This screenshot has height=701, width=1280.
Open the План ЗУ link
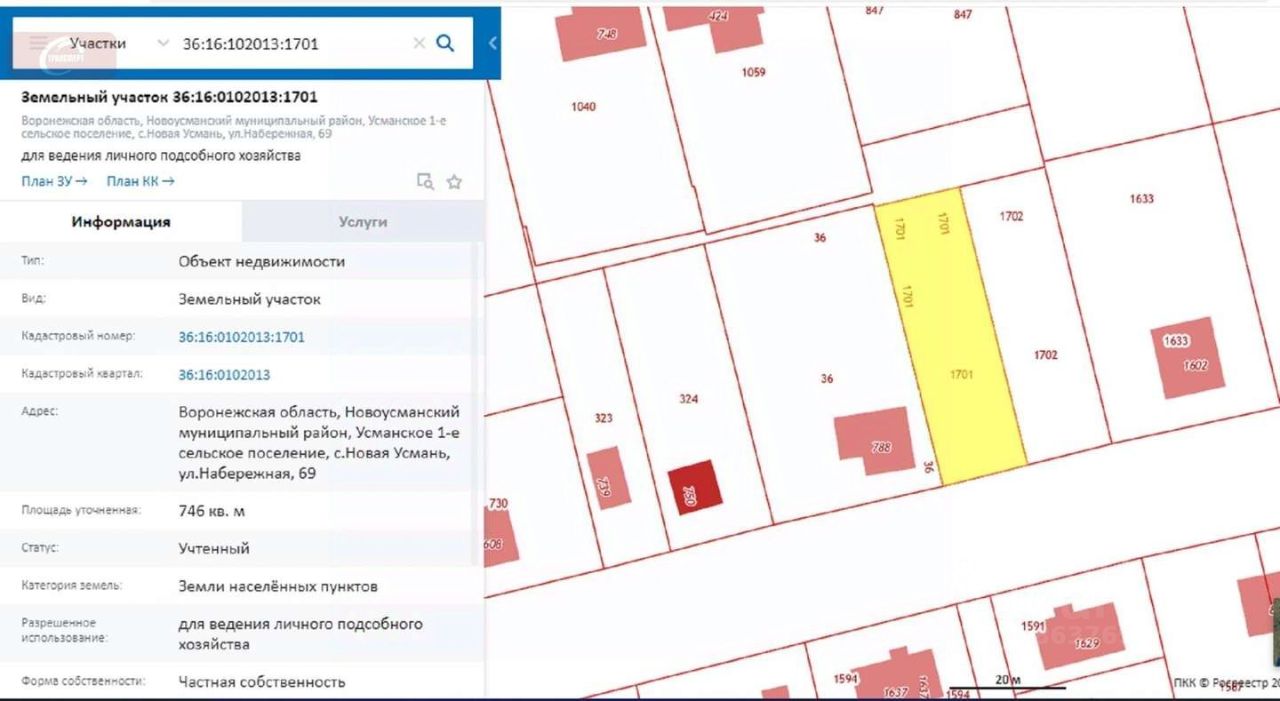[54, 181]
